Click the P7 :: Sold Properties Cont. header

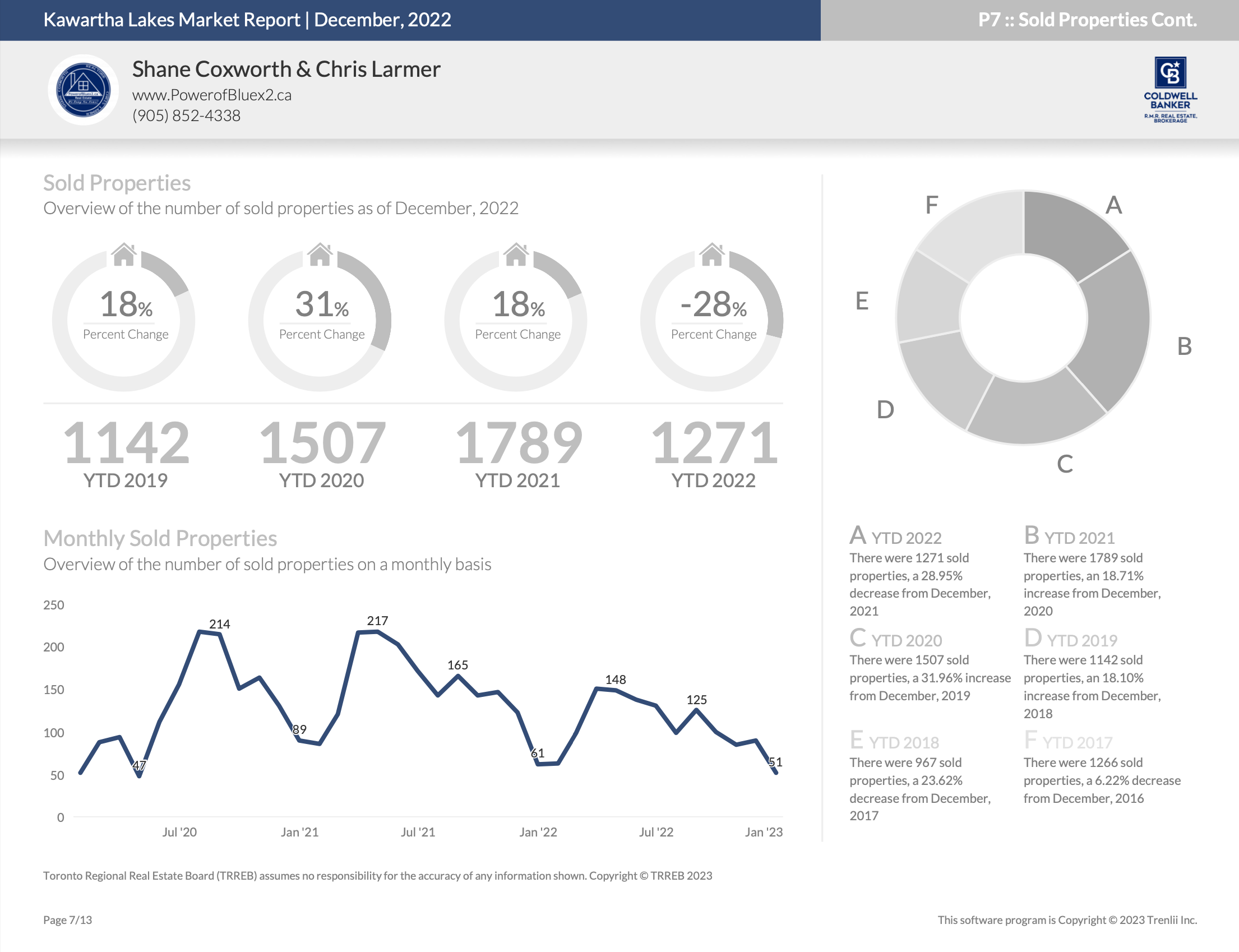click(1087, 20)
